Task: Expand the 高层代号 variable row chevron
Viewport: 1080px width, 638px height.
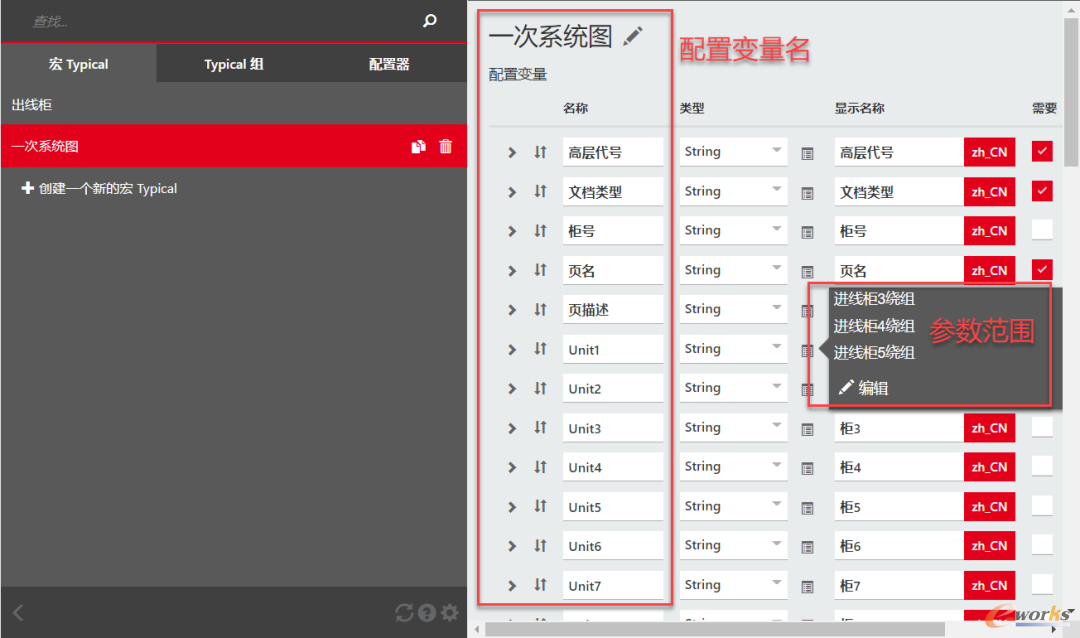Action: point(512,152)
